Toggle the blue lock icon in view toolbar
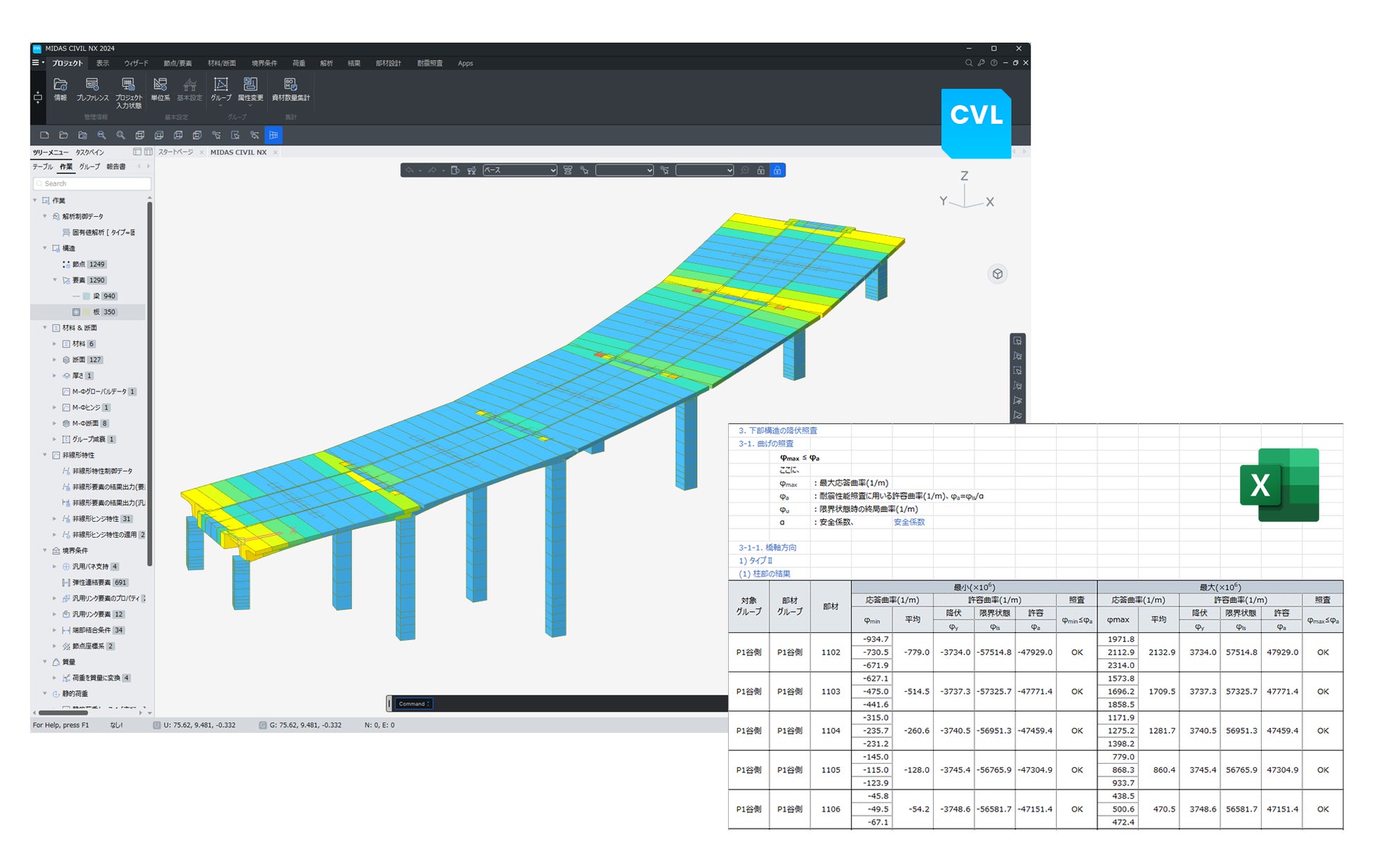 coord(777,170)
